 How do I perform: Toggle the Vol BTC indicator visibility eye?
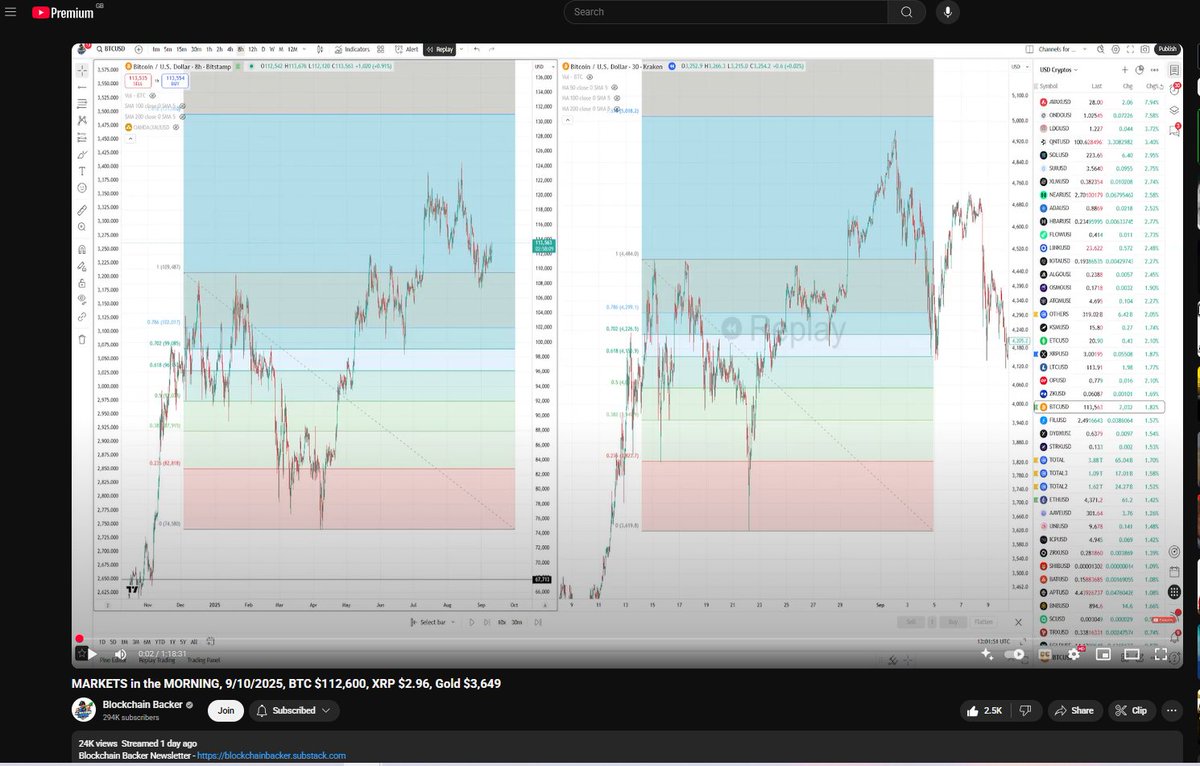click(152, 96)
